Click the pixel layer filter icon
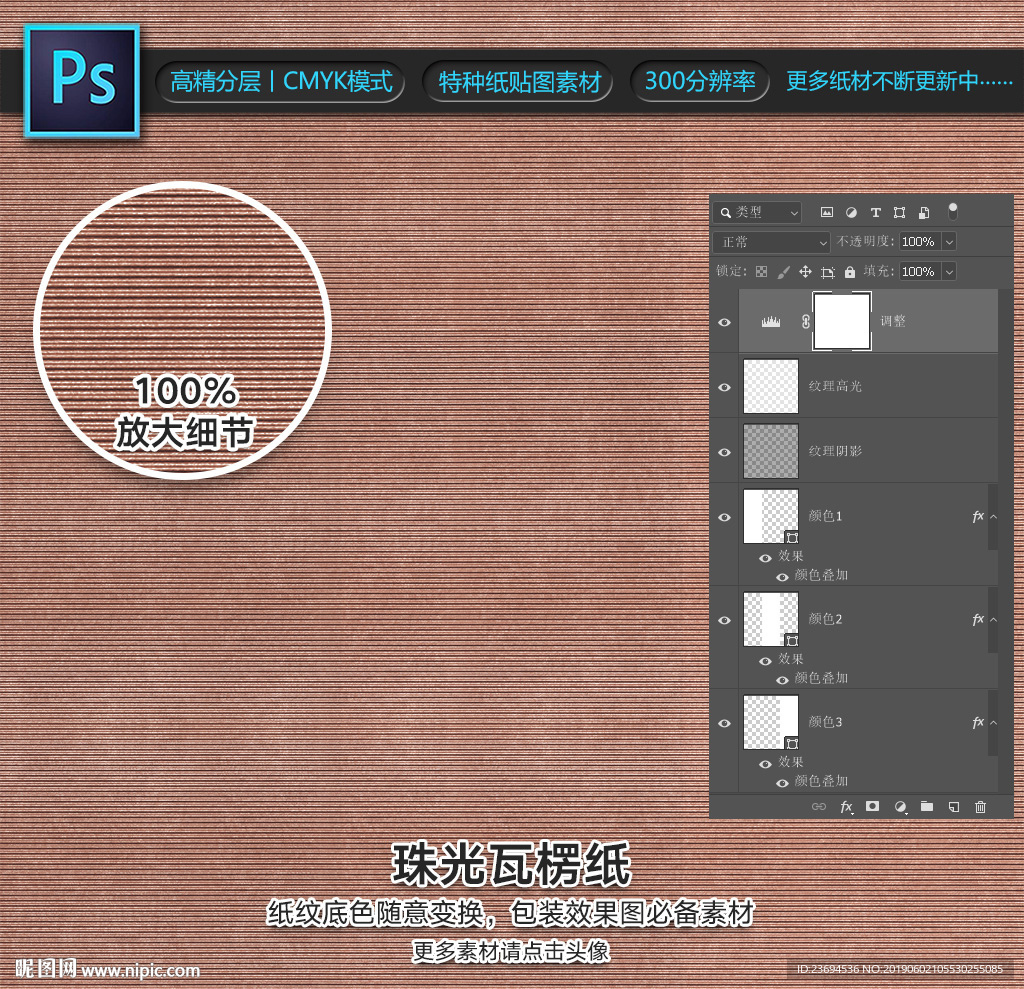This screenshot has height=989, width=1024. [827, 212]
